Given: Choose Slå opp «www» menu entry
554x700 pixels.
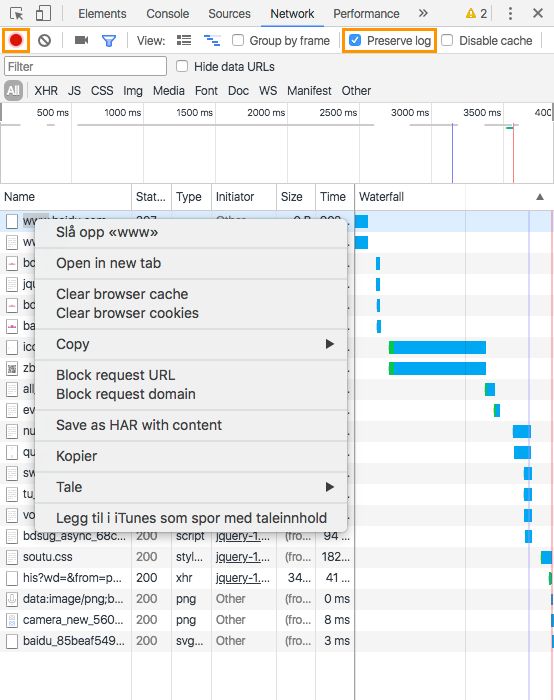Looking at the screenshot, I should point(191,232).
